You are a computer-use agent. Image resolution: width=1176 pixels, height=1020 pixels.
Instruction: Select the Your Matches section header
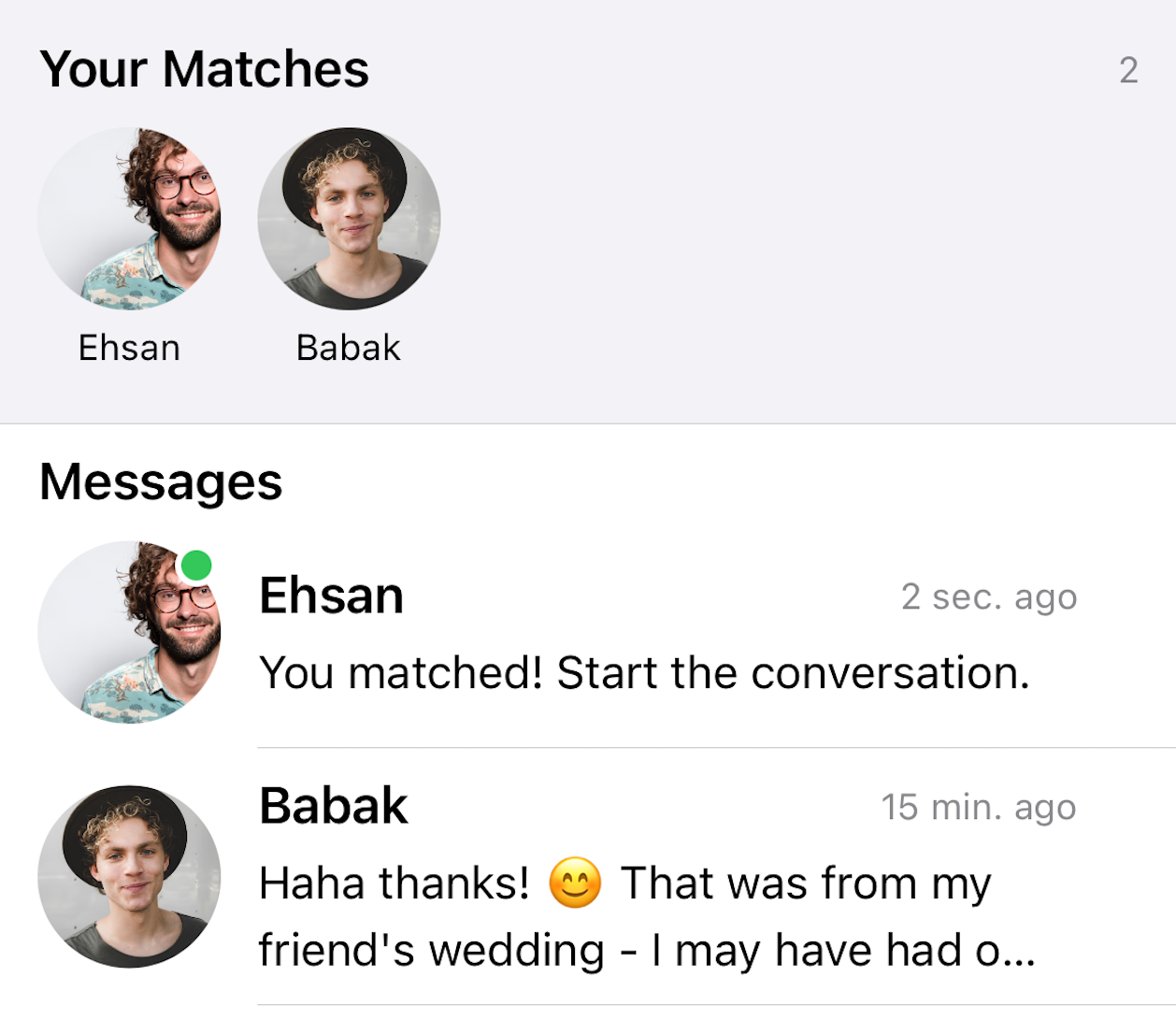pyautogui.click(x=206, y=67)
